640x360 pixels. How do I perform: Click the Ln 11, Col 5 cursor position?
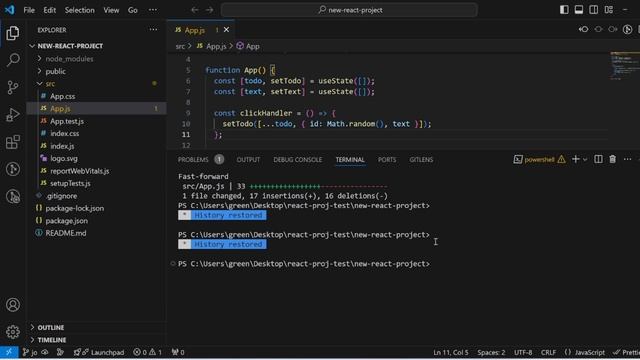pos(451,352)
